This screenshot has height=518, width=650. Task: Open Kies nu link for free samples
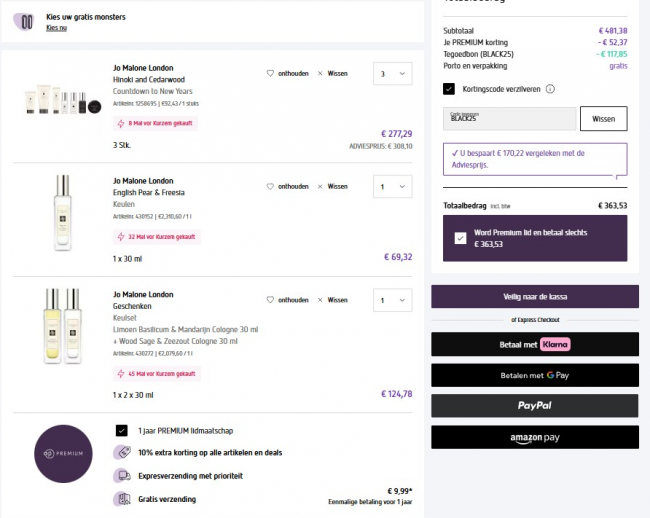click(x=56, y=27)
